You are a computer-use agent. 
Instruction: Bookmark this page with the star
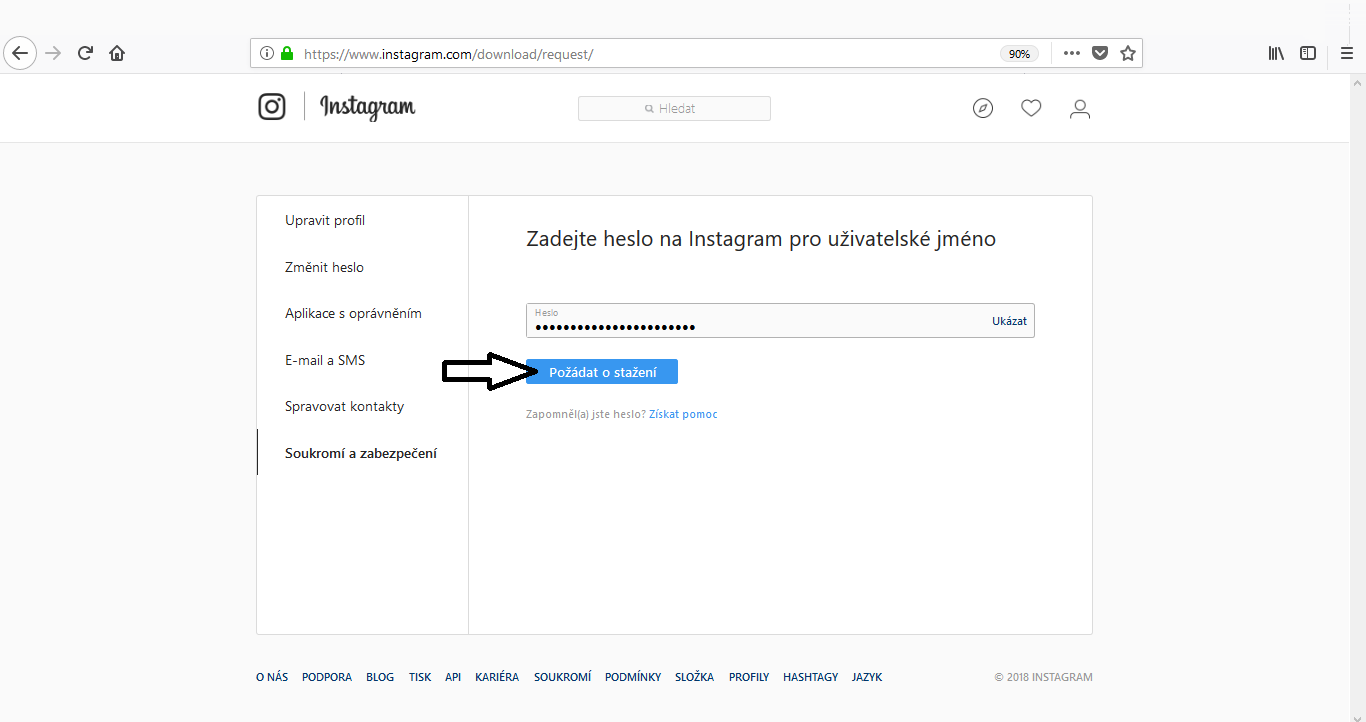(x=1128, y=54)
